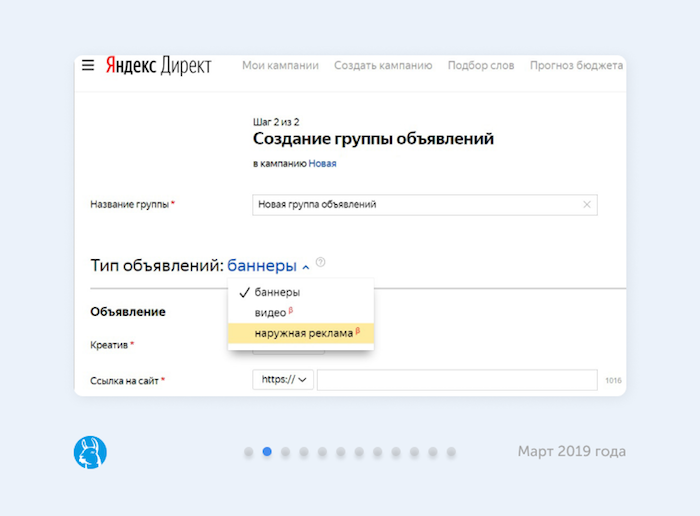Click the Март 2019 года text
The height and width of the screenshot is (516, 700).
click(x=571, y=451)
